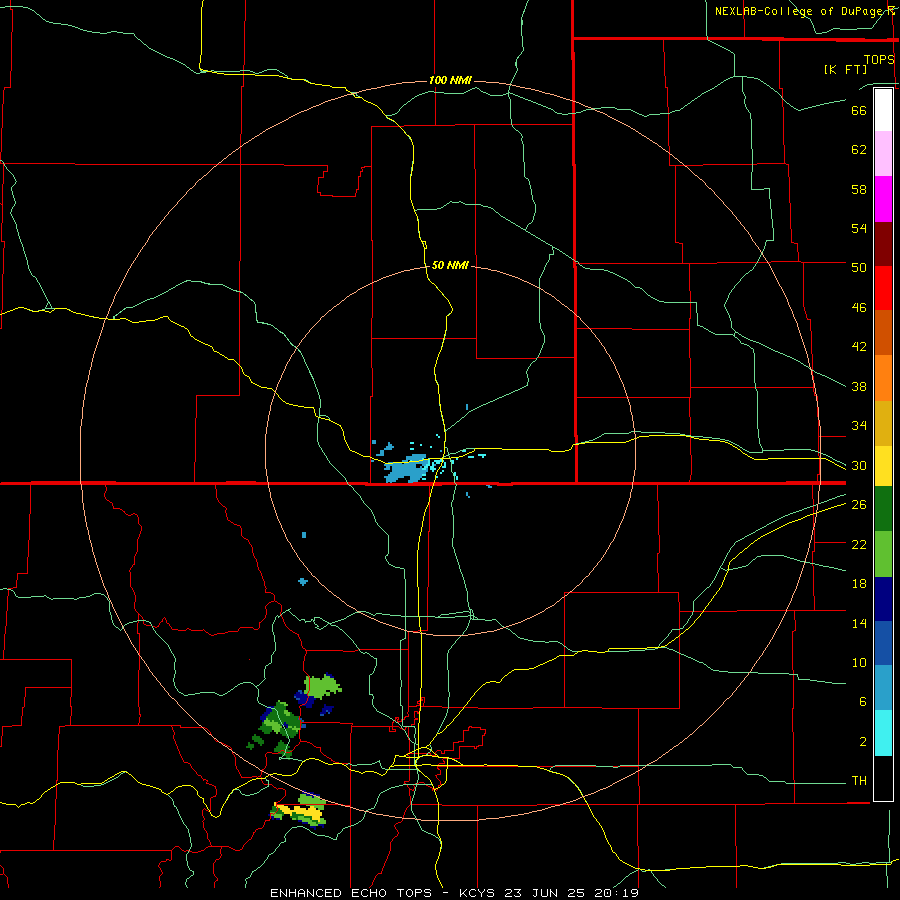Click the "14" legend value

(859, 623)
